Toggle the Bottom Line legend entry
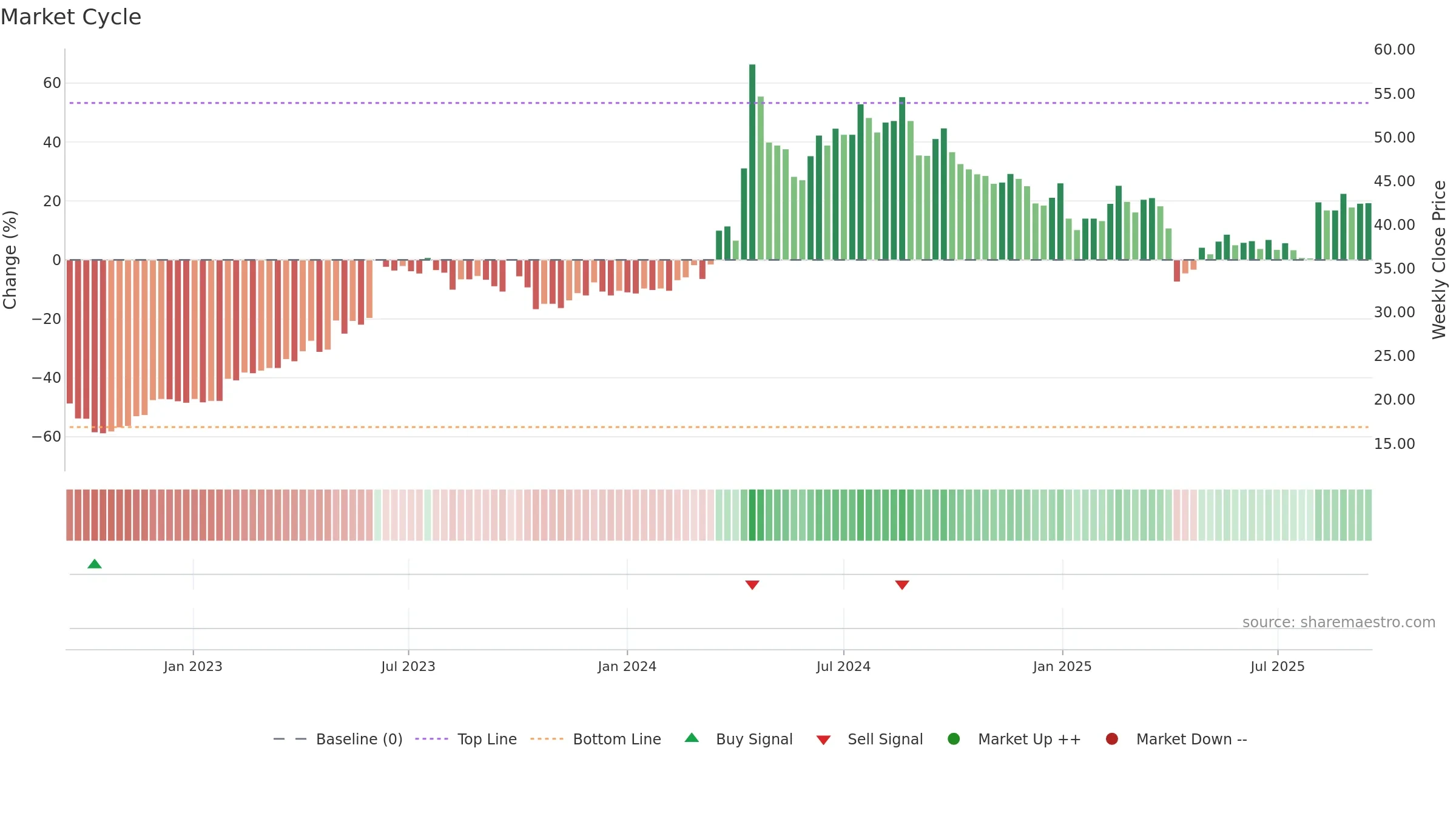The width and height of the screenshot is (1456, 819). 596,739
